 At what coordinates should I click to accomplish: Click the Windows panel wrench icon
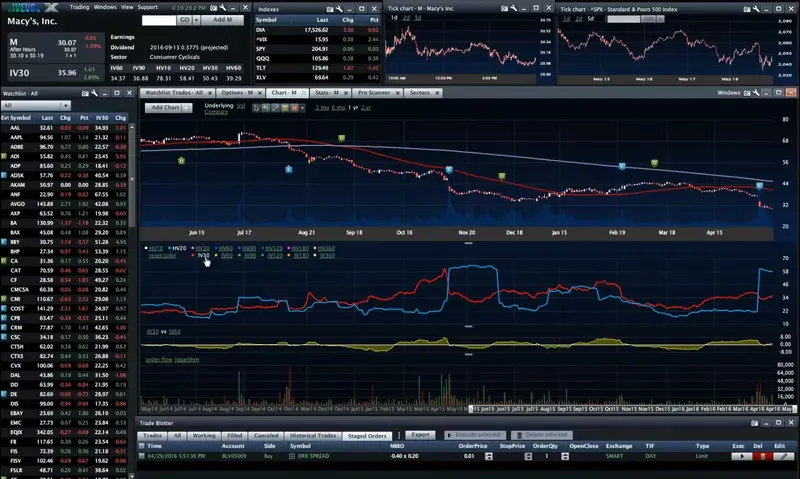pyautogui.click(x=756, y=93)
